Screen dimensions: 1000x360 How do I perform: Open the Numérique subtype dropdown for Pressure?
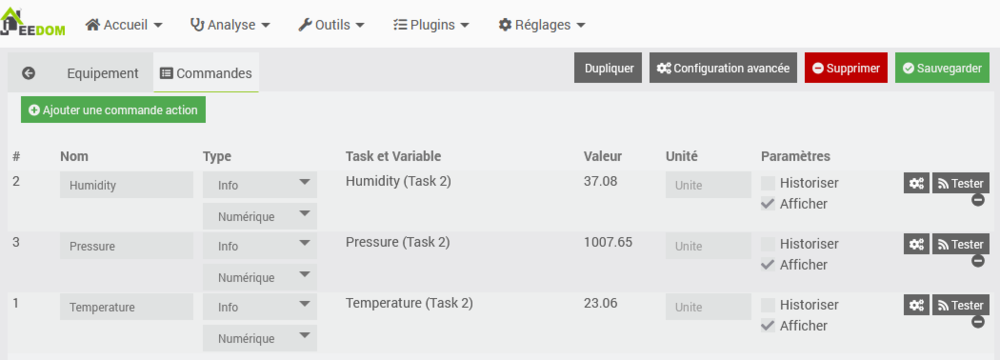point(260,277)
